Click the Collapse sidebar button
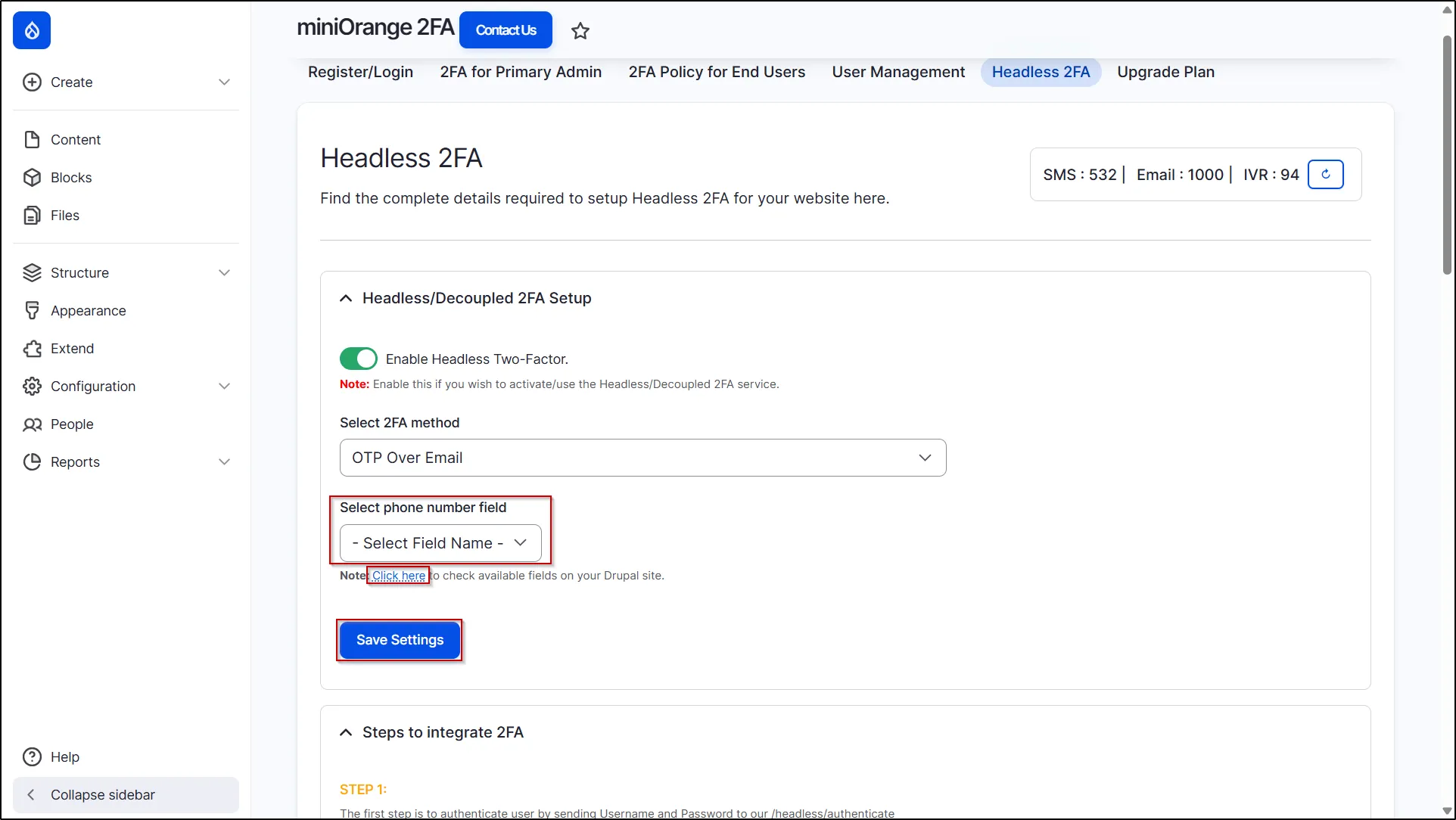1456x820 pixels. tap(126, 794)
